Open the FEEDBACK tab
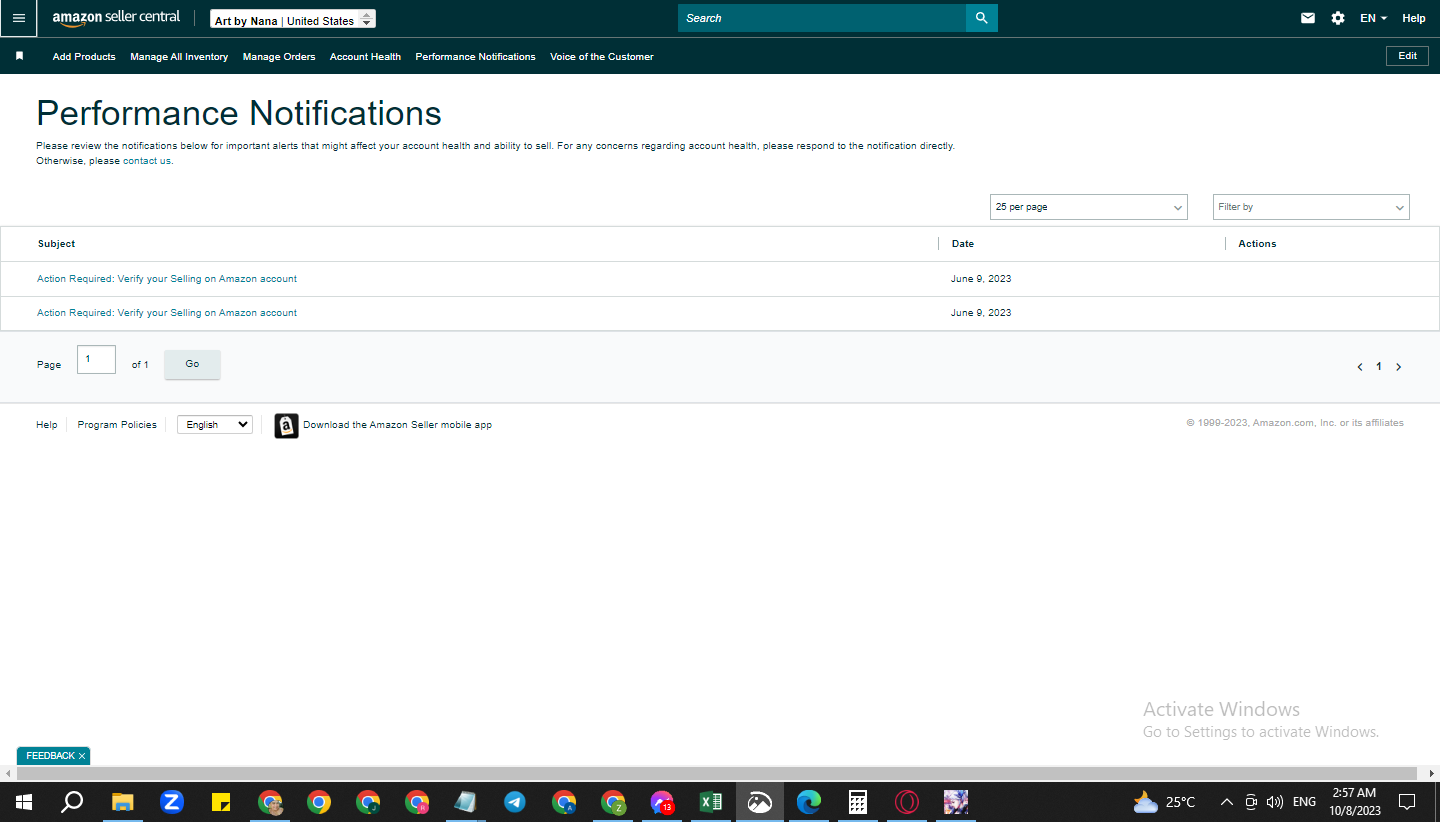 [x=50, y=756]
